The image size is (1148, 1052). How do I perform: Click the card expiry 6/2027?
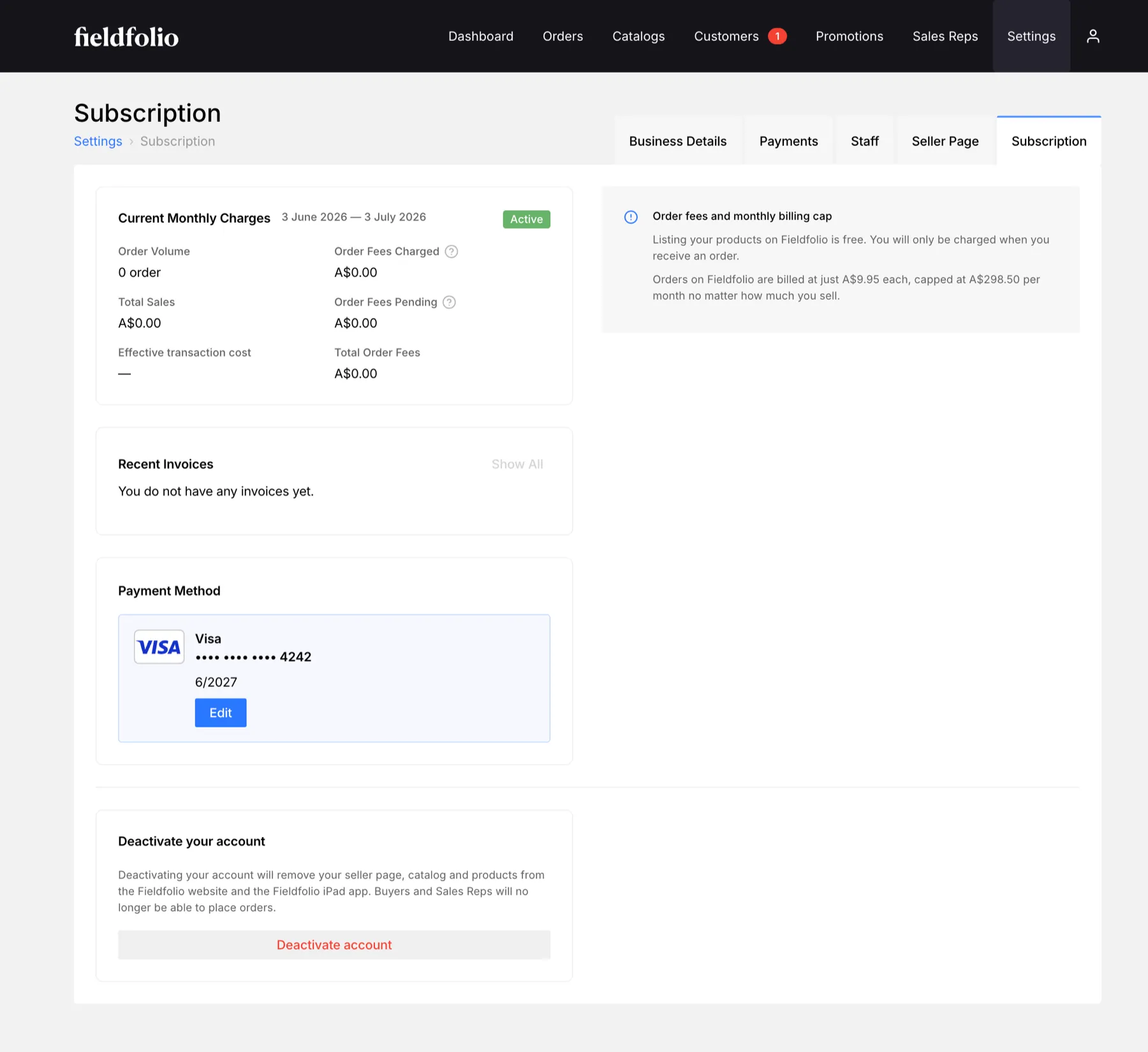coord(216,683)
